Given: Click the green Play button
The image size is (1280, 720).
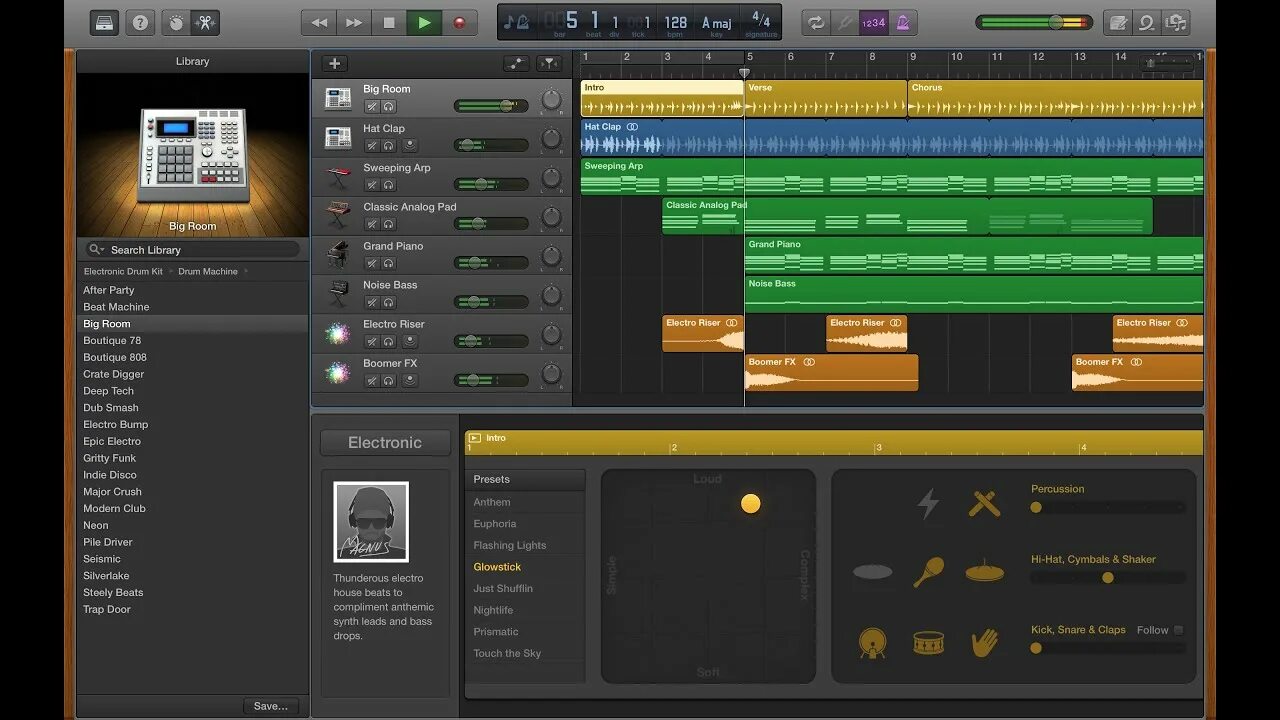Looking at the screenshot, I should [424, 22].
